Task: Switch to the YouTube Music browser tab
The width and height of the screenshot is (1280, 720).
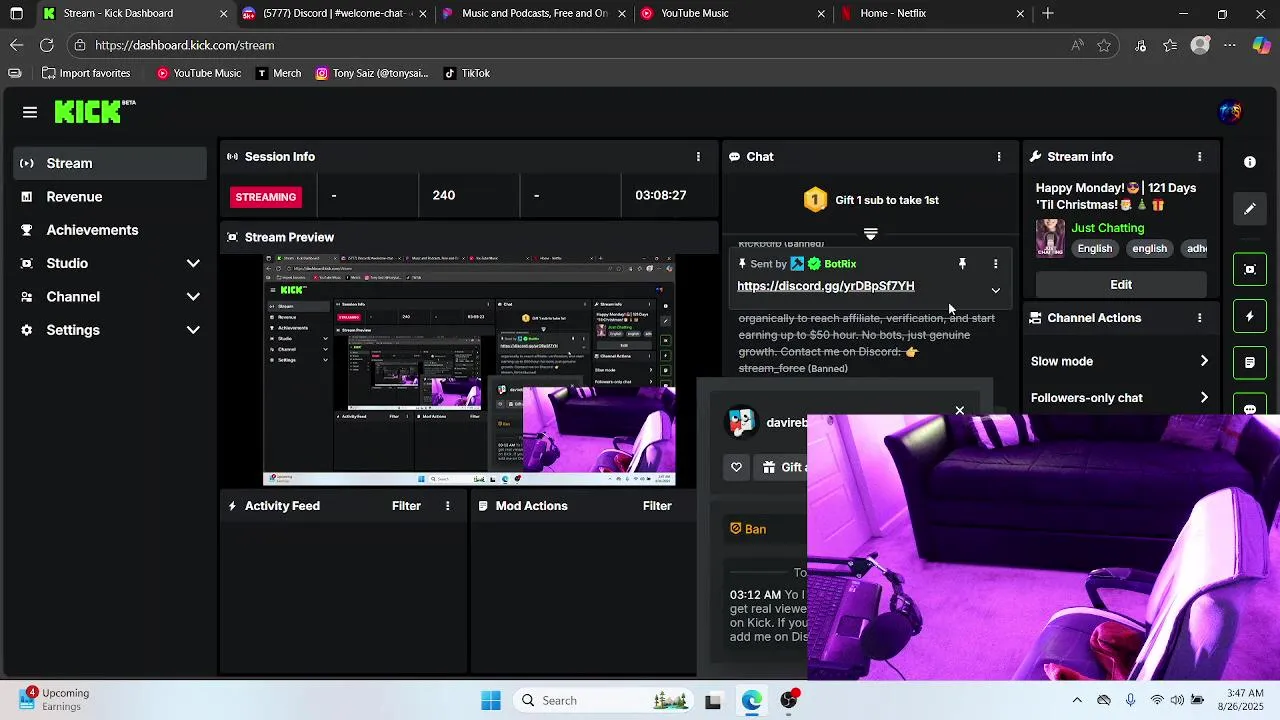Action: click(x=731, y=13)
